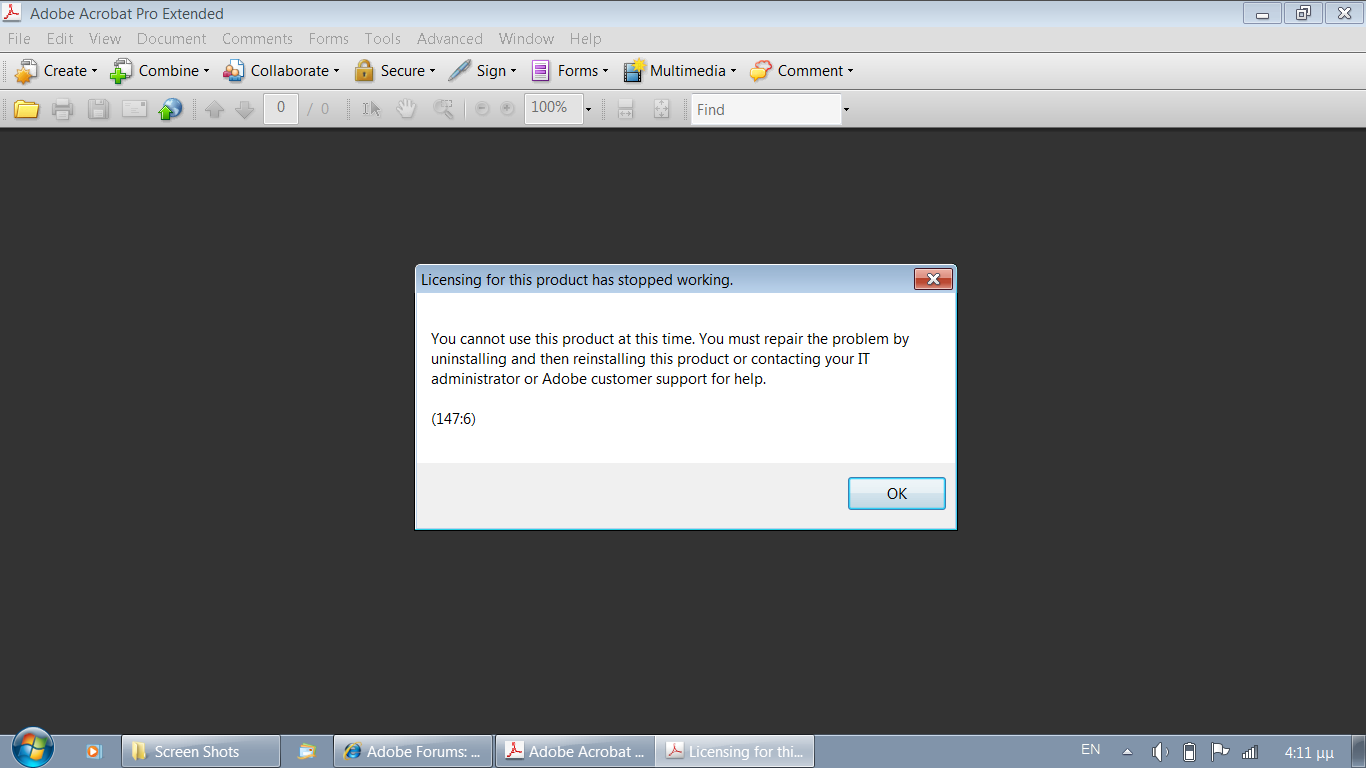Open the Window menu
The height and width of the screenshot is (768, 1366).
[x=526, y=39]
